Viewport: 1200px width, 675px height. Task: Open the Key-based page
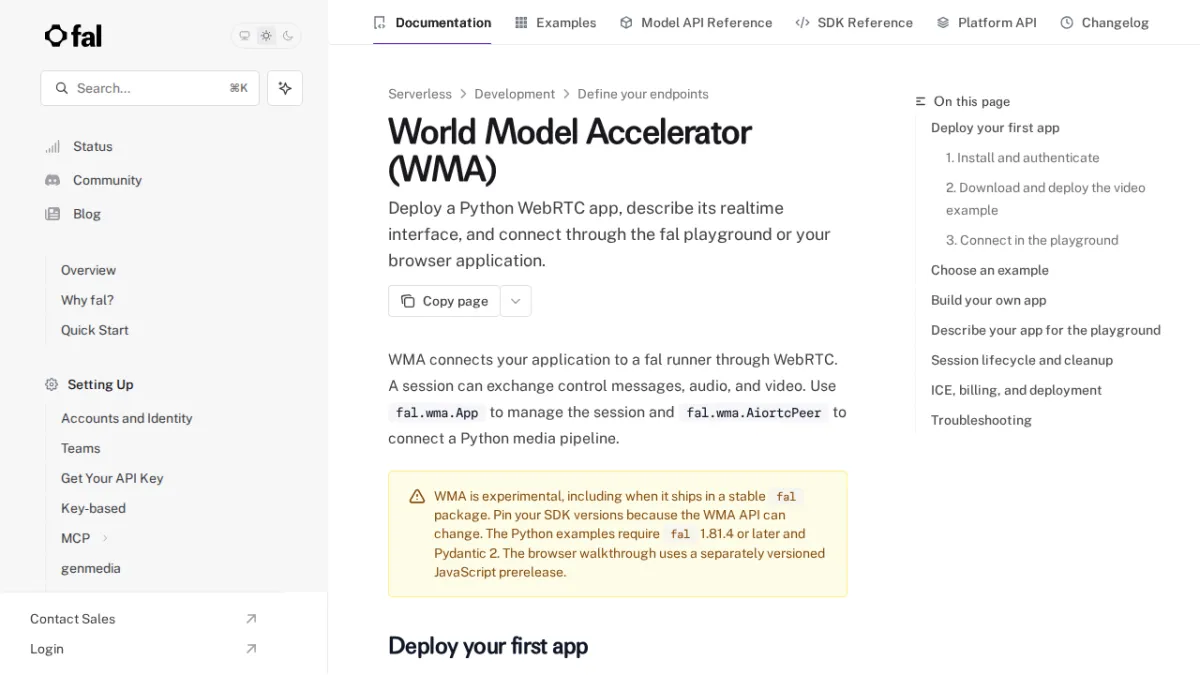point(93,508)
